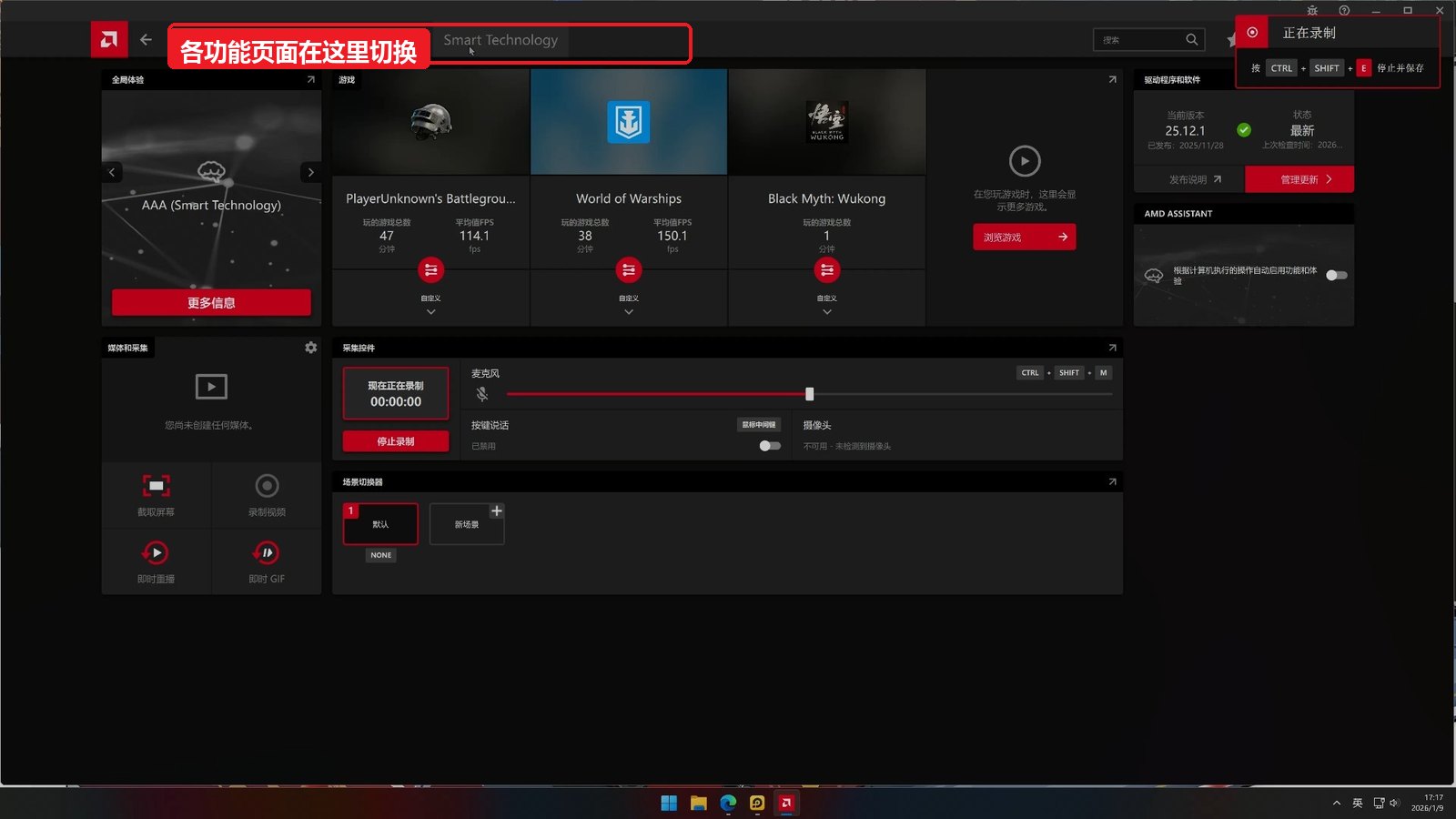Open tuning settings for Black Myth: Wukong
Image resolution: width=1456 pixels, height=819 pixels.
(x=827, y=270)
